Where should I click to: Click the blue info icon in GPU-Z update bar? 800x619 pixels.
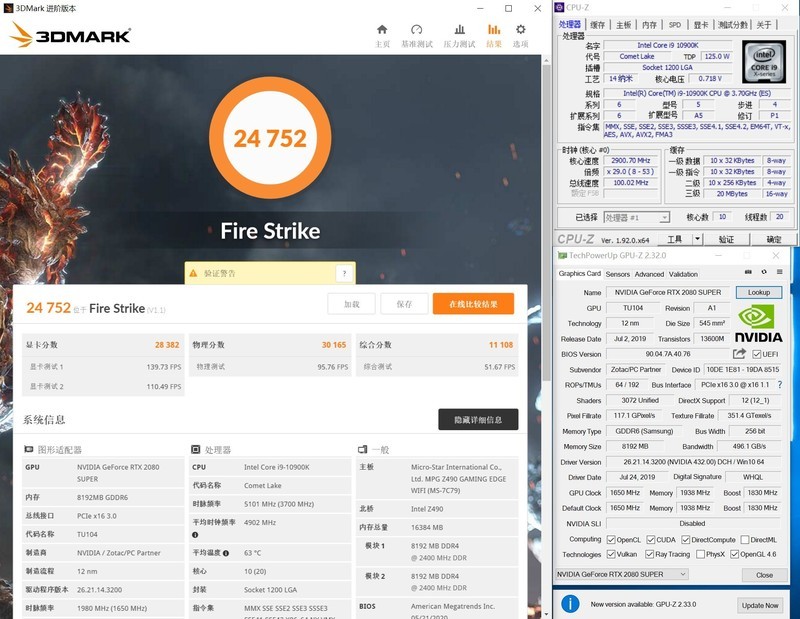570,604
